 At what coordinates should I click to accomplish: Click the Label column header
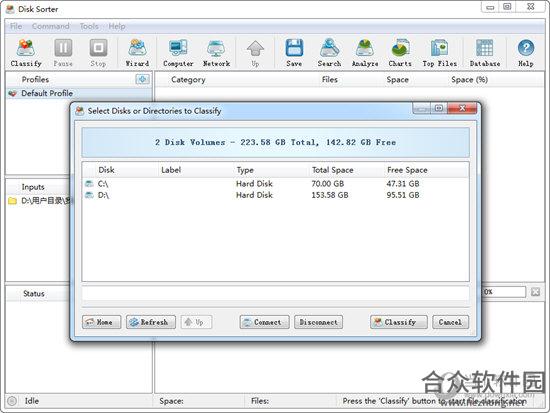tap(171, 170)
